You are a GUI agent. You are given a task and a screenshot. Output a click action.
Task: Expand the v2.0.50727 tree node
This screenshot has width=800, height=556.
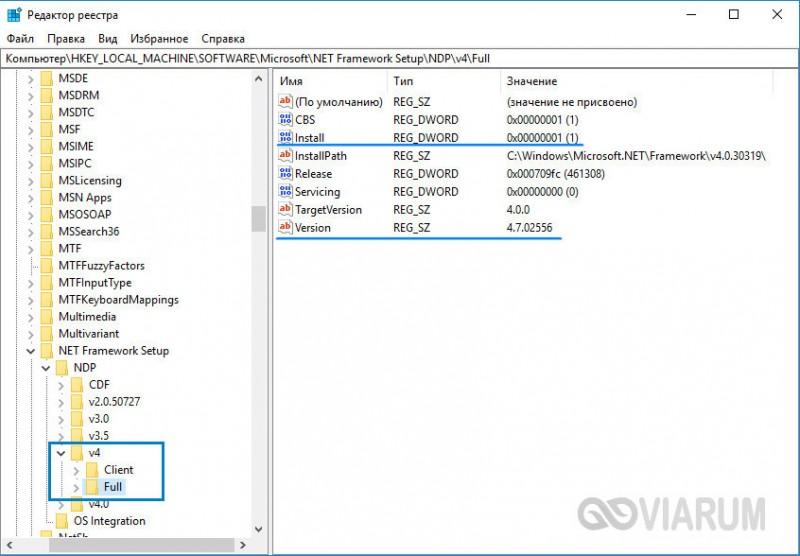click(x=61, y=402)
